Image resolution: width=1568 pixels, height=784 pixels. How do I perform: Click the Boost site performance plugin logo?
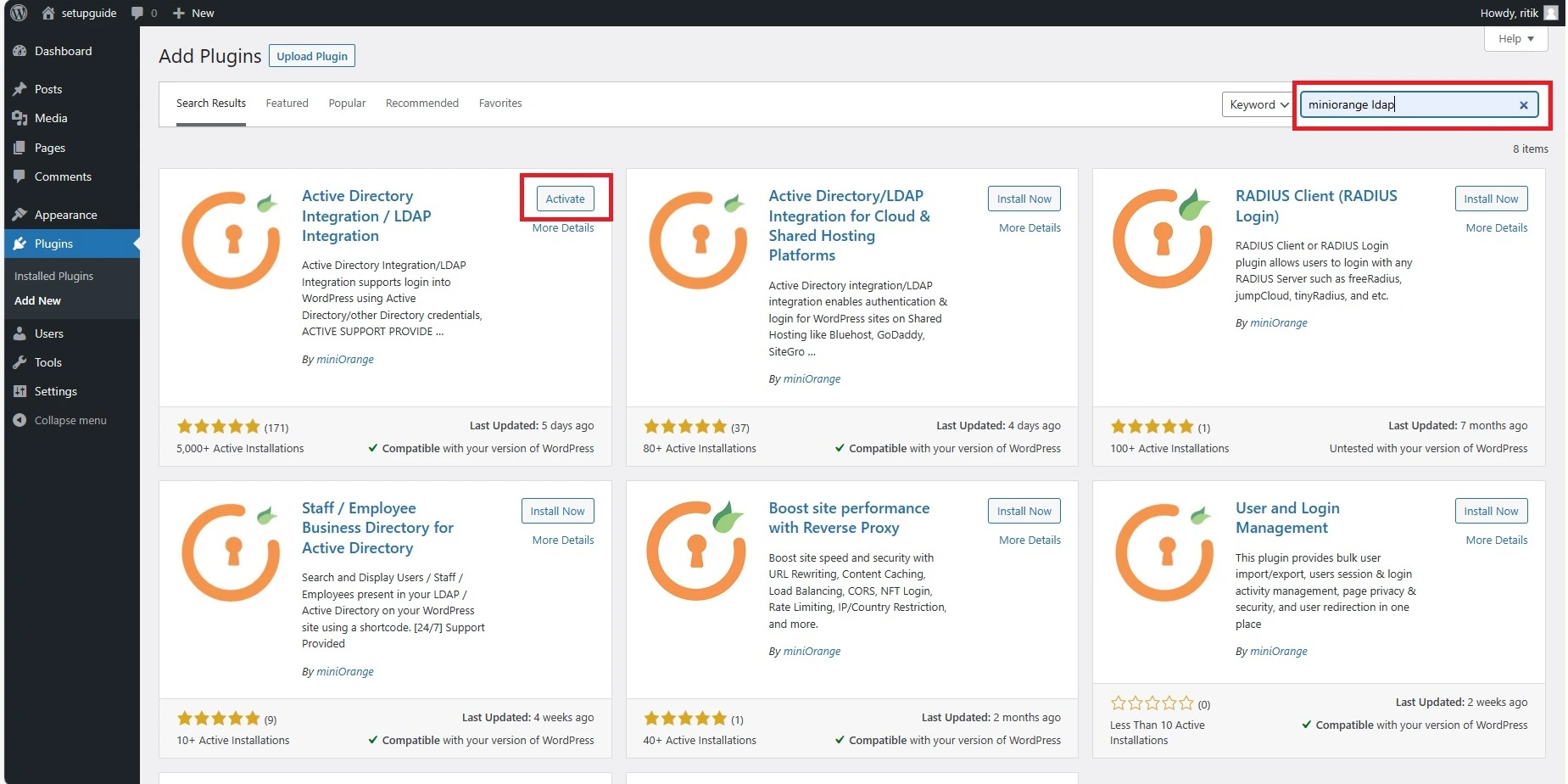(x=697, y=551)
